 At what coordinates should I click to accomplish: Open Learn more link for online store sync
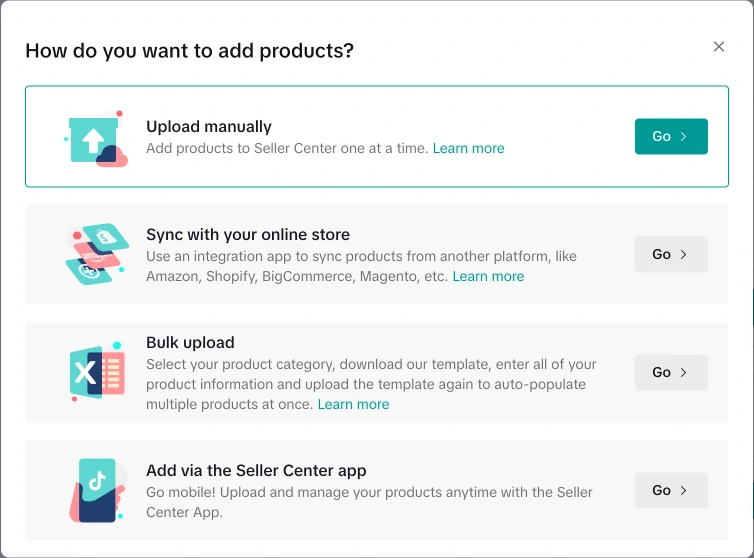[x=488, y=276]
